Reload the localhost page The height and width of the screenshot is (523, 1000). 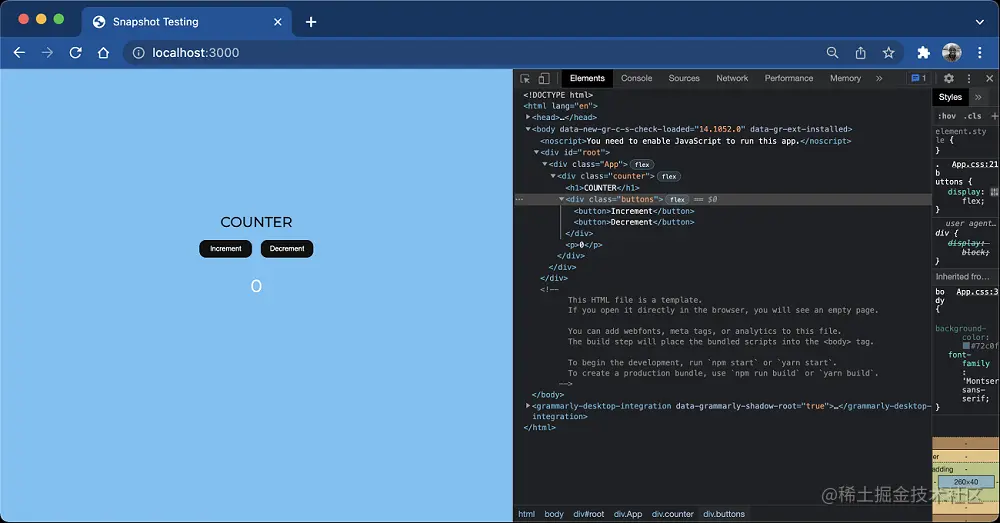coord(75,53)
